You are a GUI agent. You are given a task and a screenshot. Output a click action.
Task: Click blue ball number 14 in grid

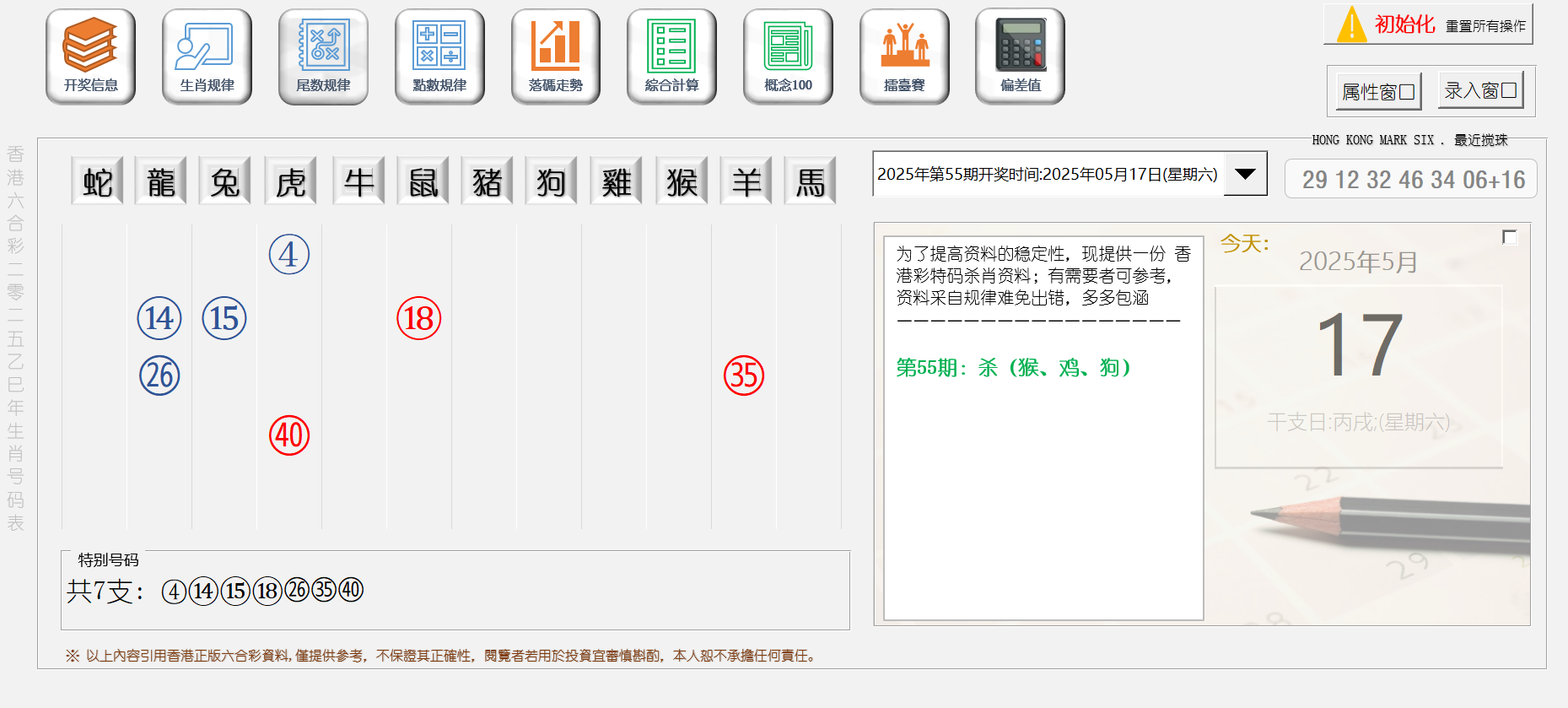(x=159, y=318)
